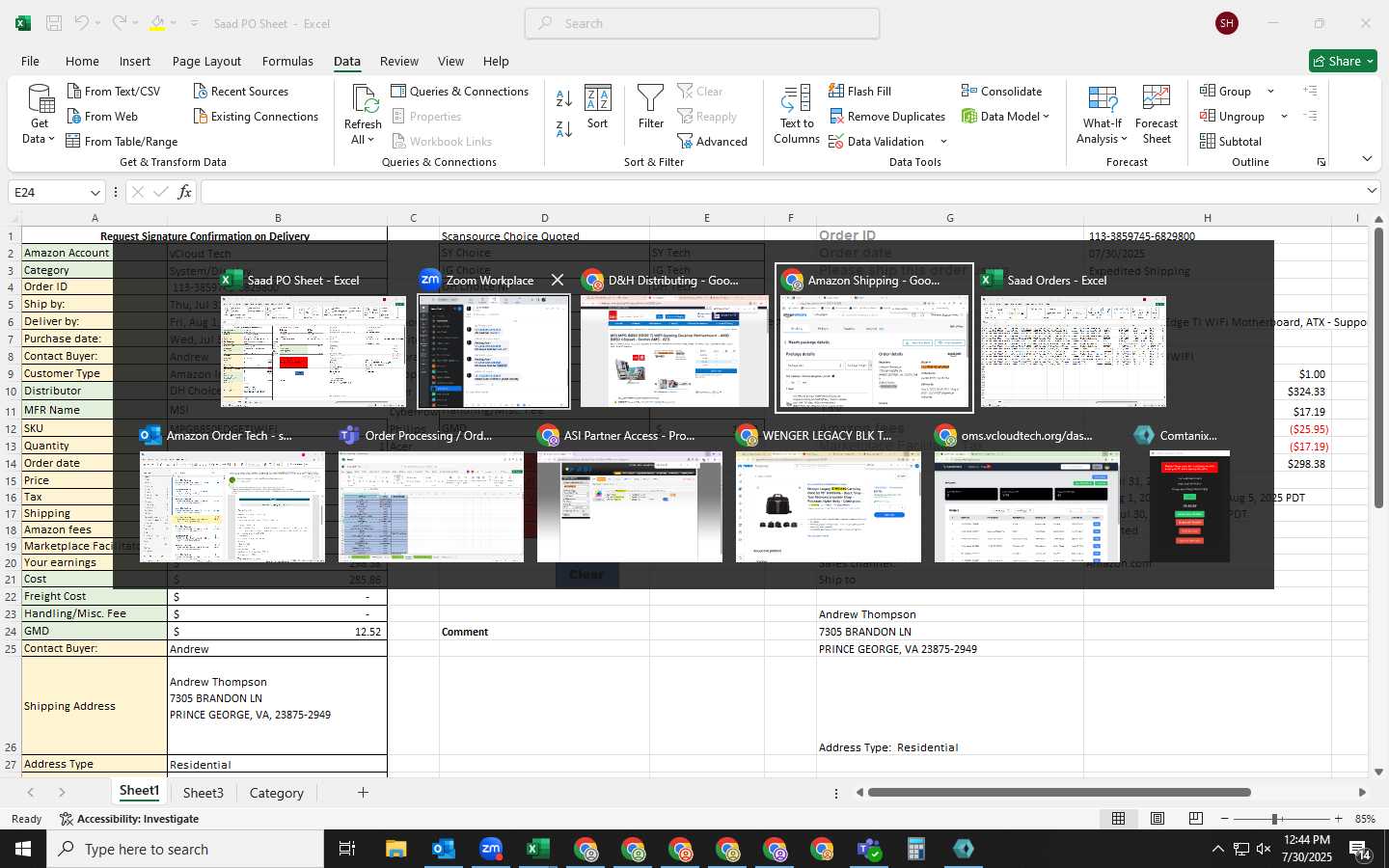
Task: Open the File menu
Action: [31, 61]
